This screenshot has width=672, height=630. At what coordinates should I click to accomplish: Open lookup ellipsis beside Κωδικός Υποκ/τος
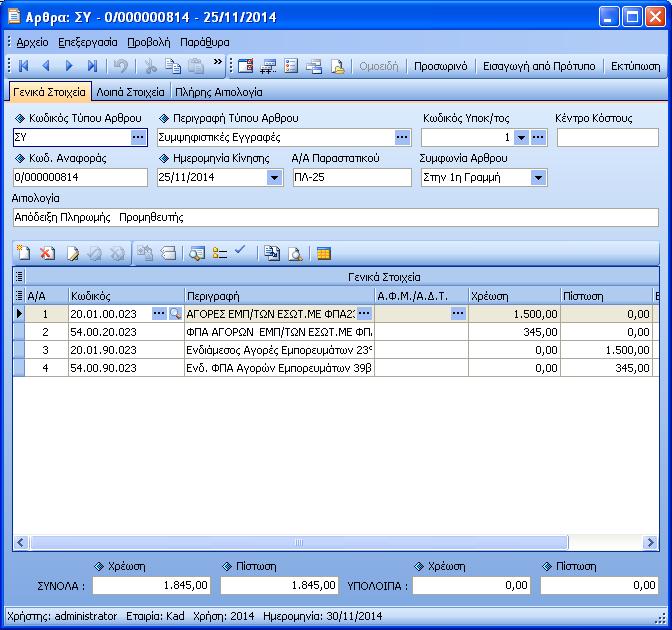tap(538, 138)
